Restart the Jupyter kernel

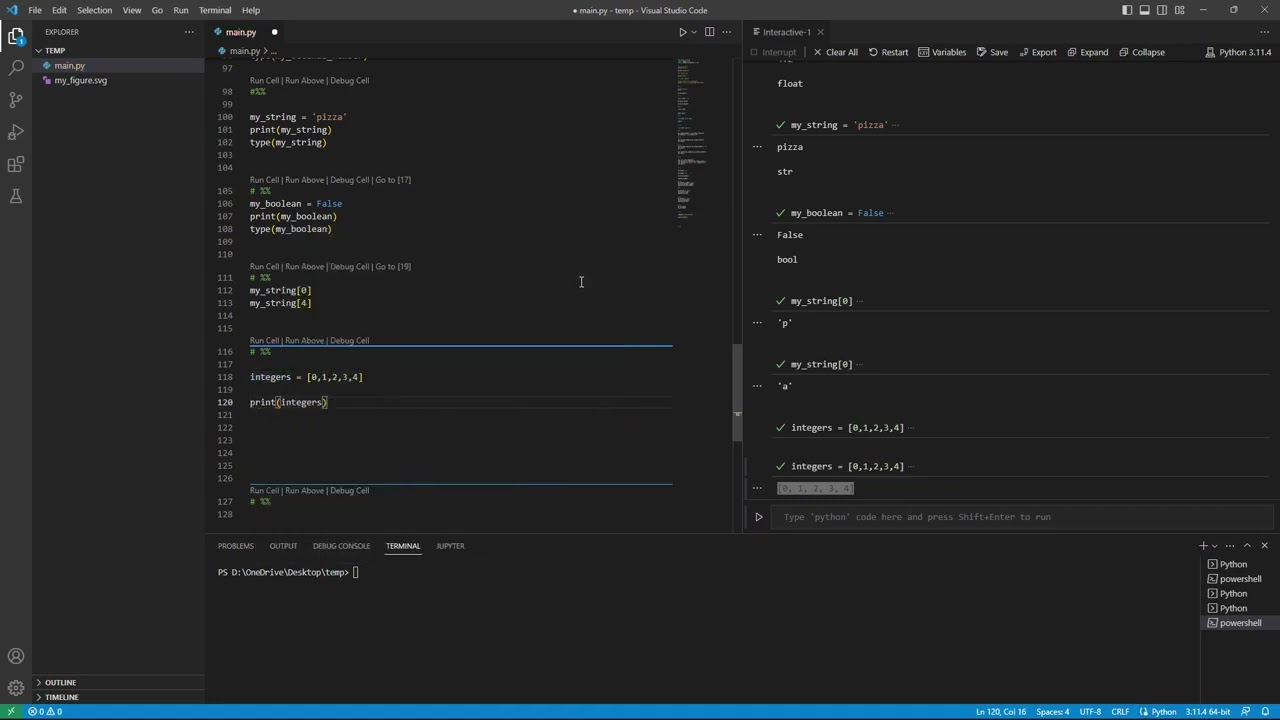(x=888, y=52)
